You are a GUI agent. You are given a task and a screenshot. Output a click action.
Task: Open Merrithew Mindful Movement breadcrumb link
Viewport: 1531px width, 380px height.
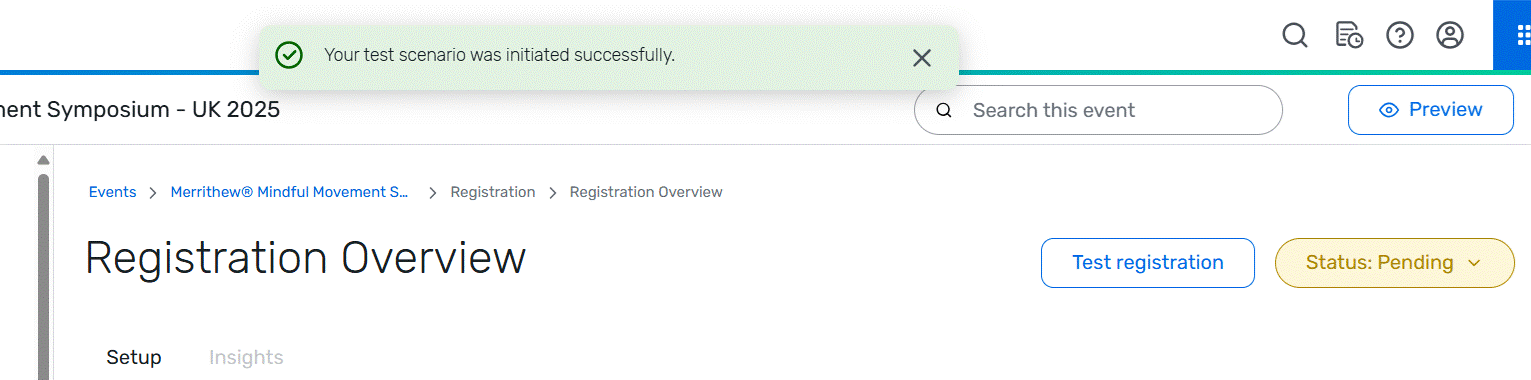point(290,192)
